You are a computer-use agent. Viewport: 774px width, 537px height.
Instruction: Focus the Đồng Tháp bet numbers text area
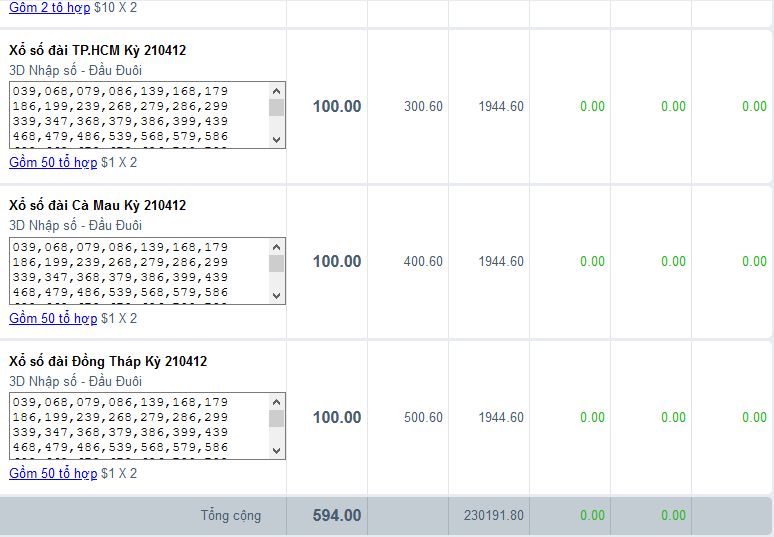[x=138, y=425]
